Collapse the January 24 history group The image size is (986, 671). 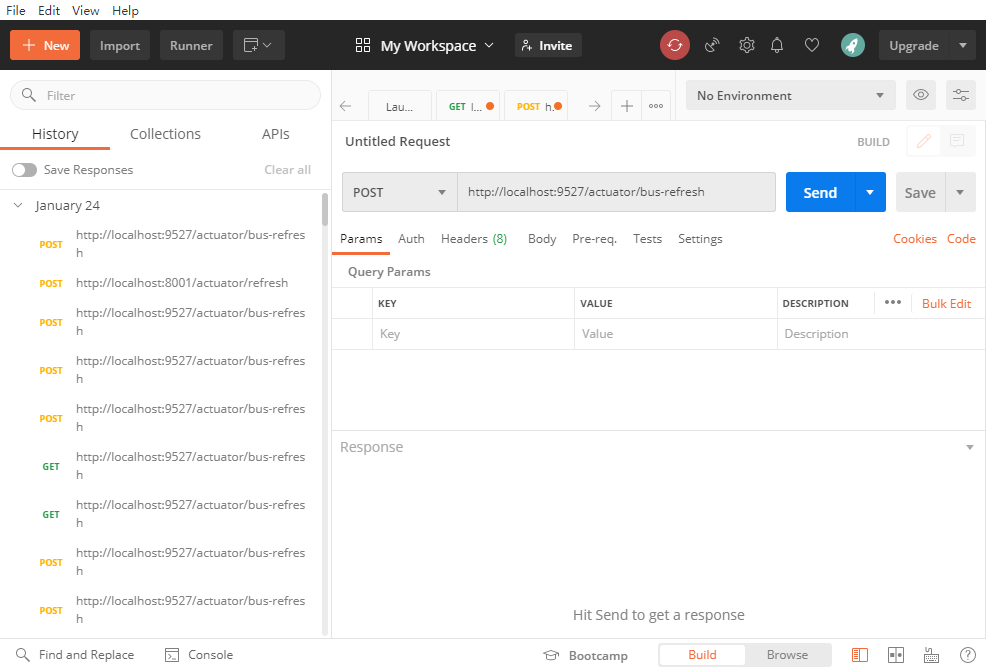(x=18, y=205)
